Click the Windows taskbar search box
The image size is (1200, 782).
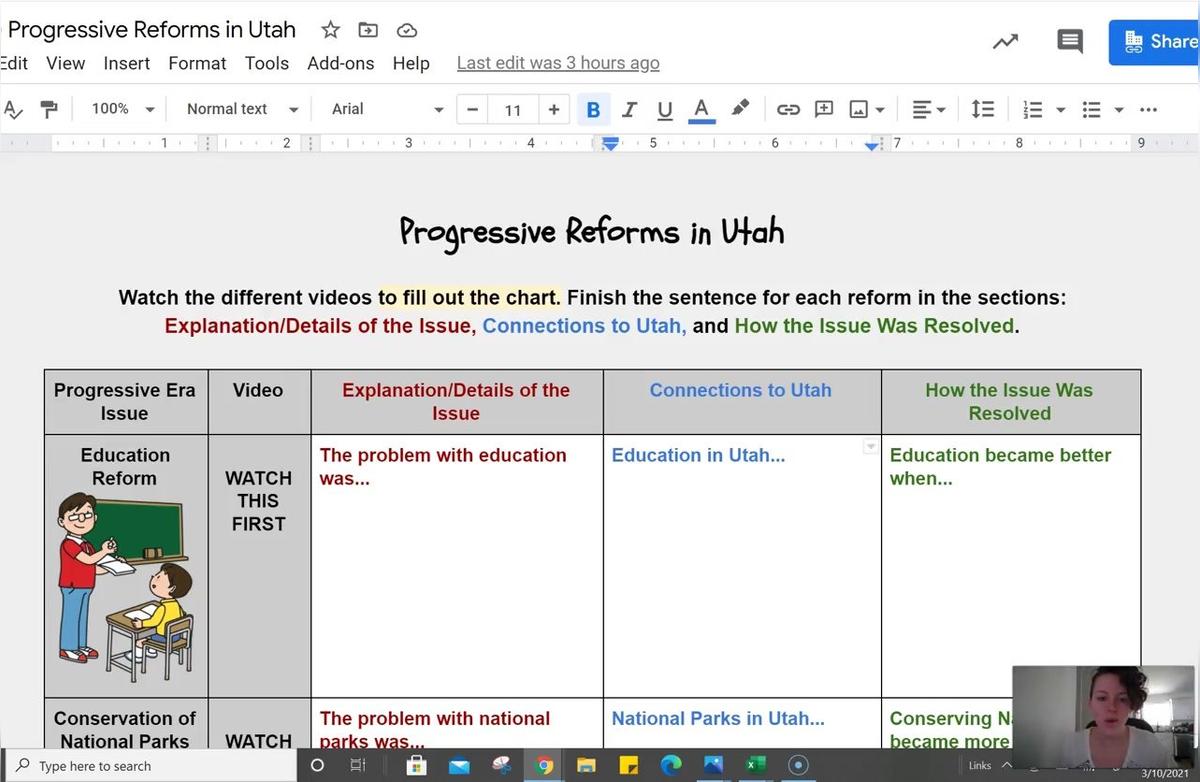pyautogui.click(x=150, y=766)
